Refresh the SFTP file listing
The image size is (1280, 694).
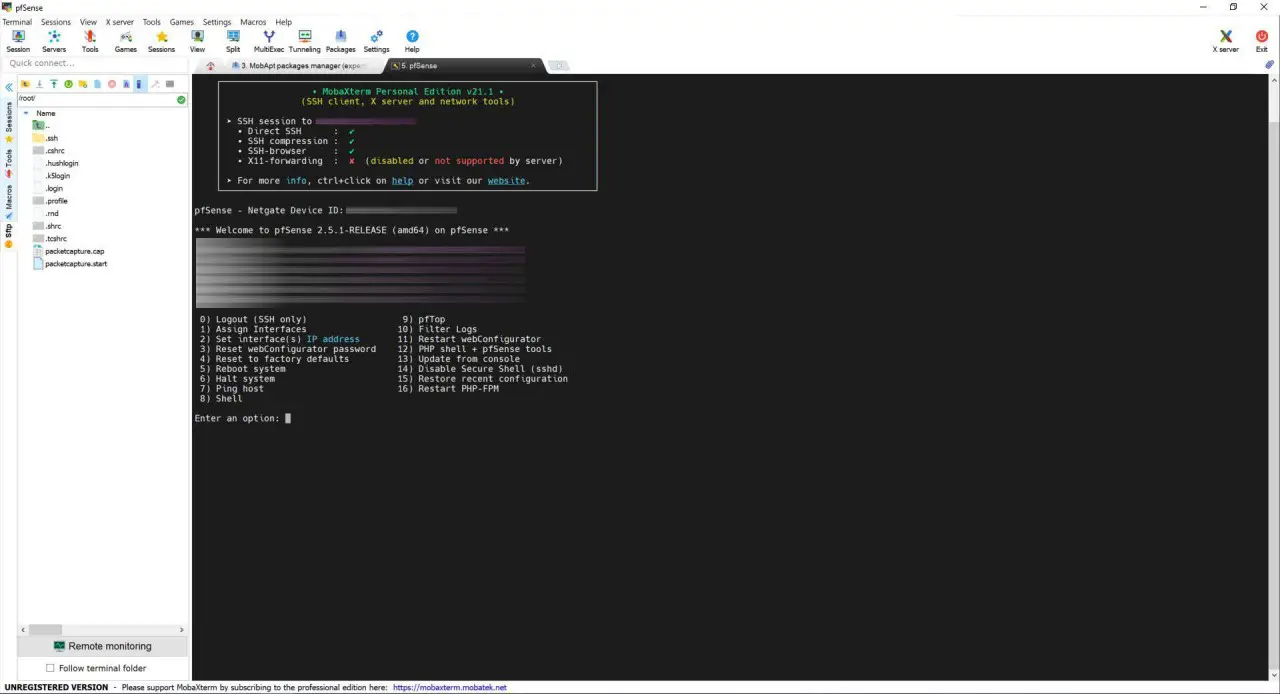coord(68,84)
